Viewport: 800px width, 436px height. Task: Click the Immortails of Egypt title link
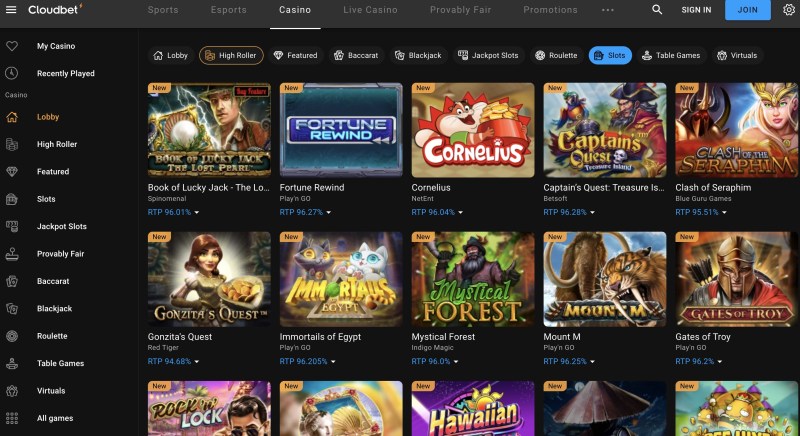click(x=320, y=337)
